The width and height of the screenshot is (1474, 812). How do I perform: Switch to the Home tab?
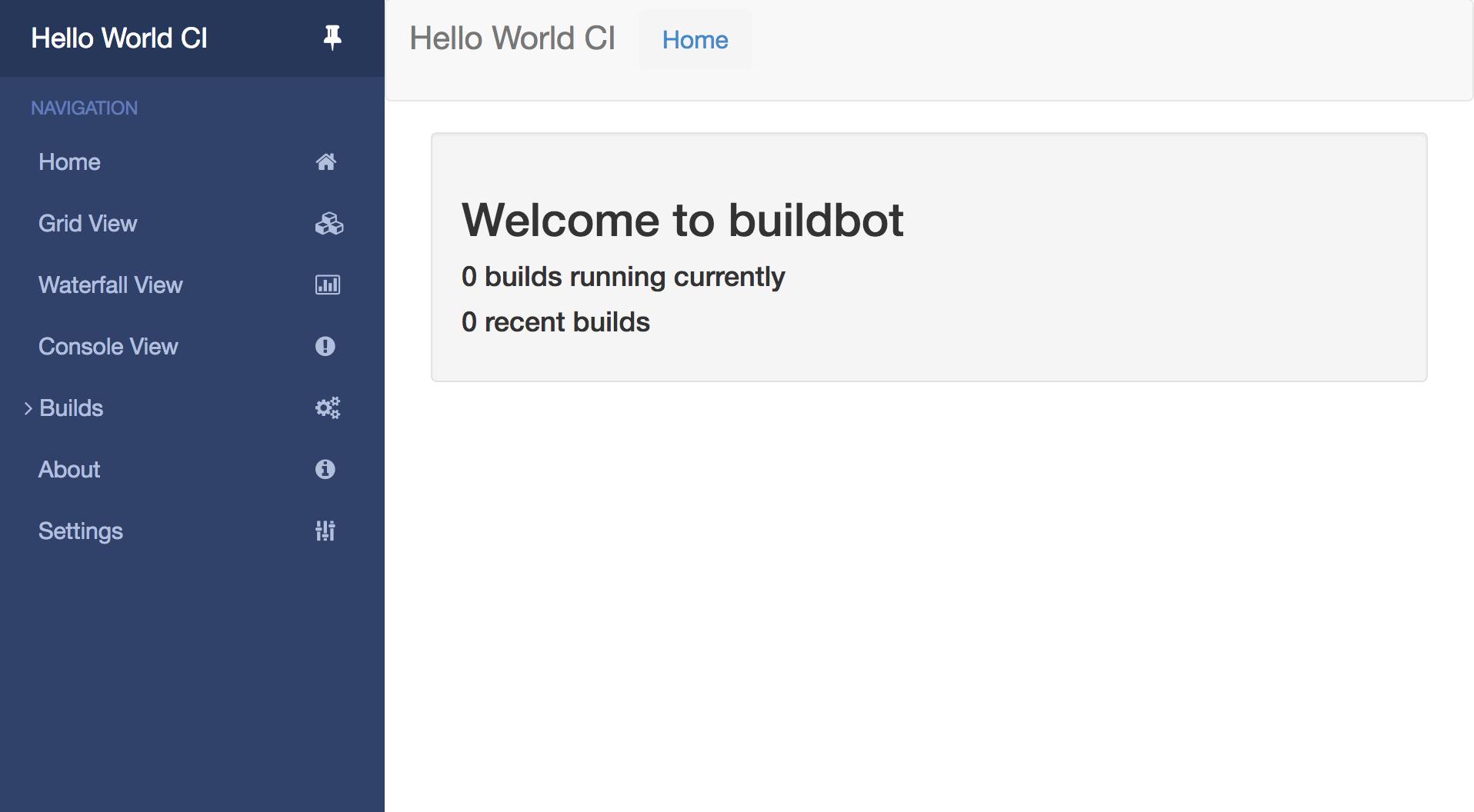coord(694,39)
